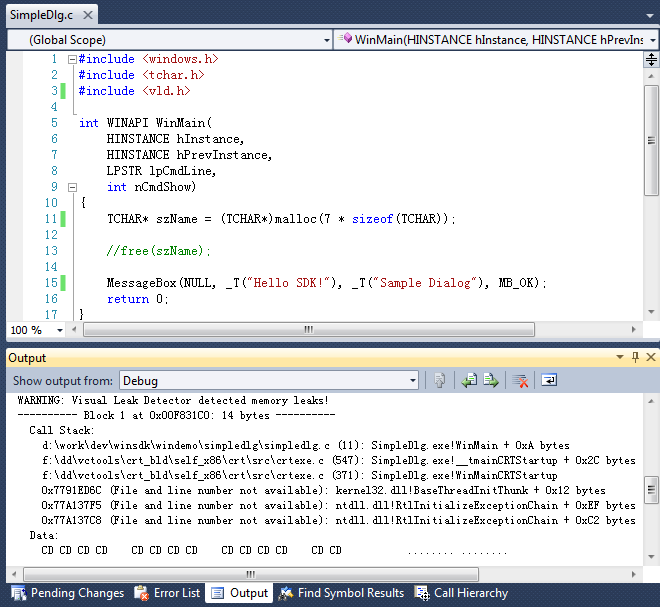Click Output scroll up arrow
Viewport: 660px width, 607px height.
[651, 401]
